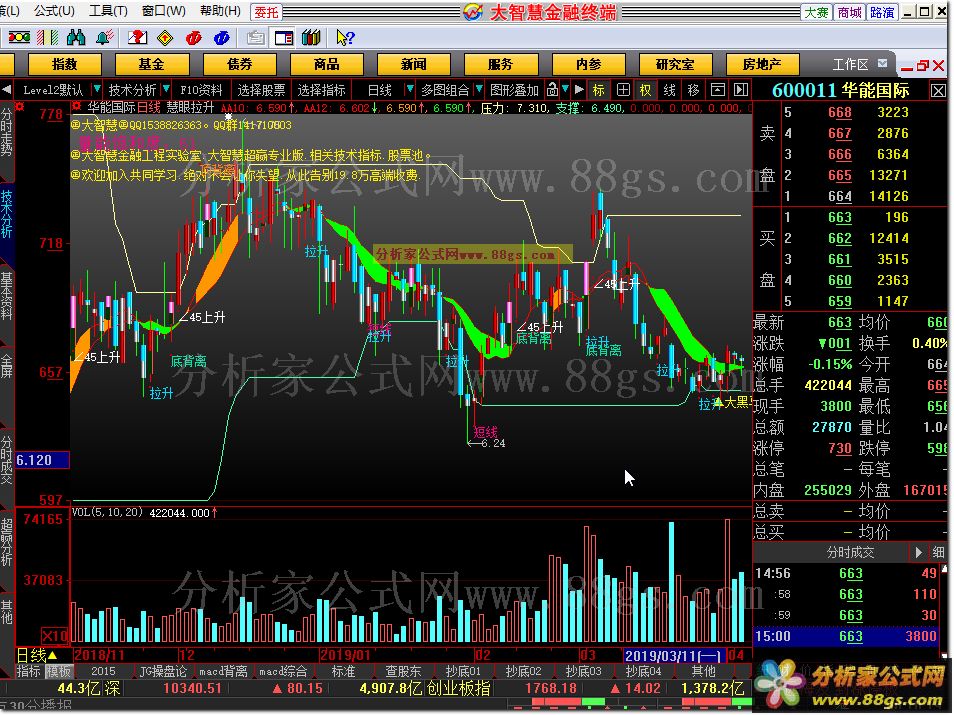Open the 帮助(H) menu
954x715 pixels.
point(220,11)
